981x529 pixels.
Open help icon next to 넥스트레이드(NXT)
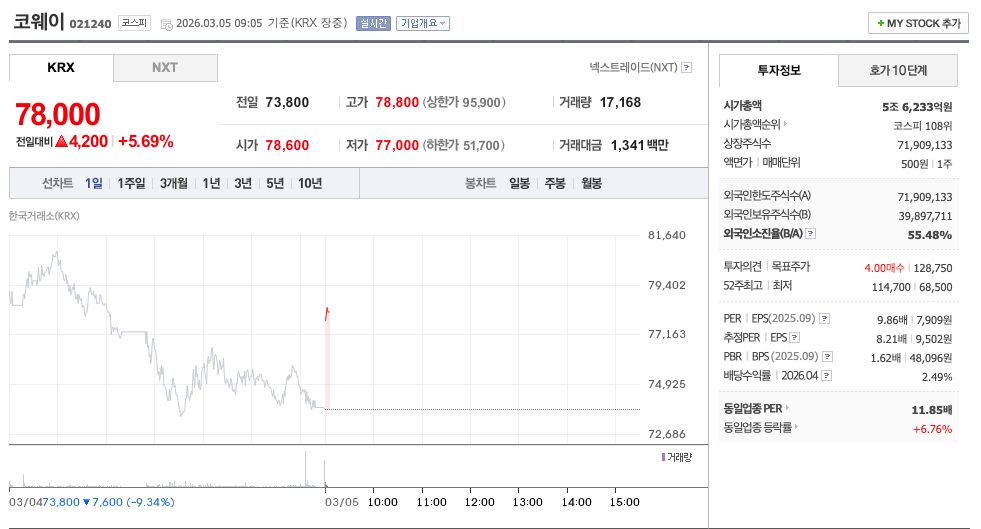(686, 68)
